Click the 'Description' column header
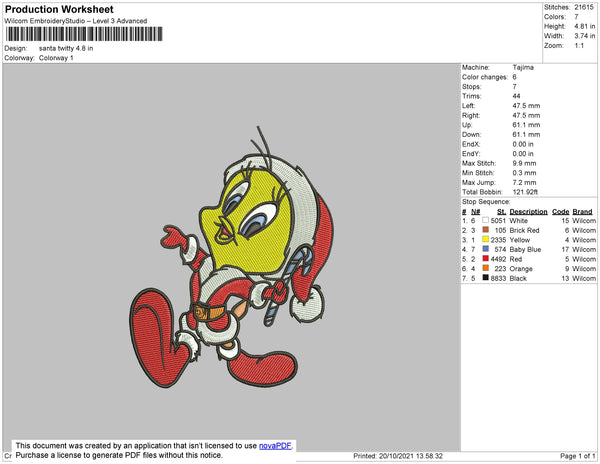Image resolution: width=600 pixels, height=464 pixels. click(528, 212)
